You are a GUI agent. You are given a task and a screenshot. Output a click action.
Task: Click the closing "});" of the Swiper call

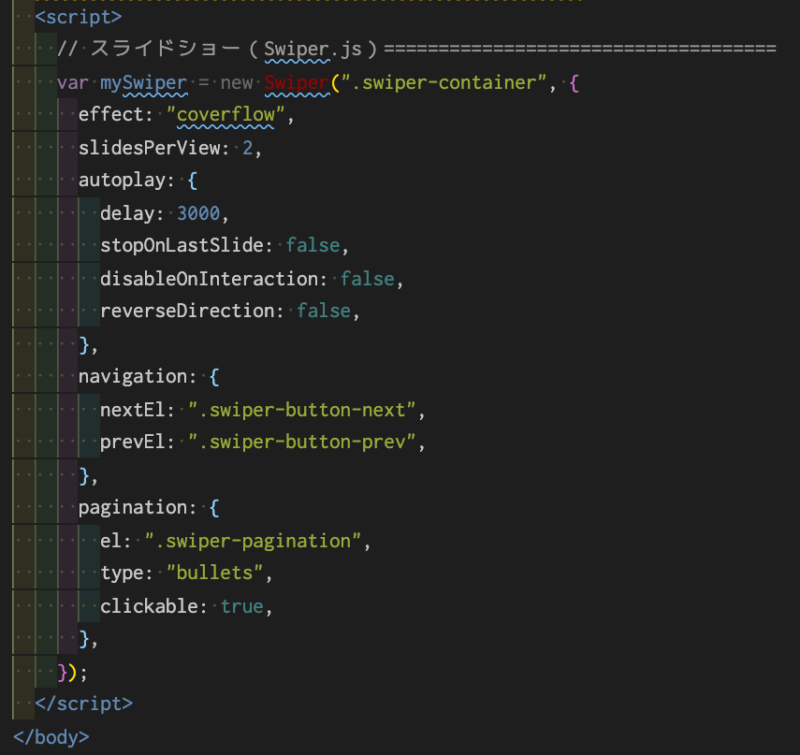[72, 673]
